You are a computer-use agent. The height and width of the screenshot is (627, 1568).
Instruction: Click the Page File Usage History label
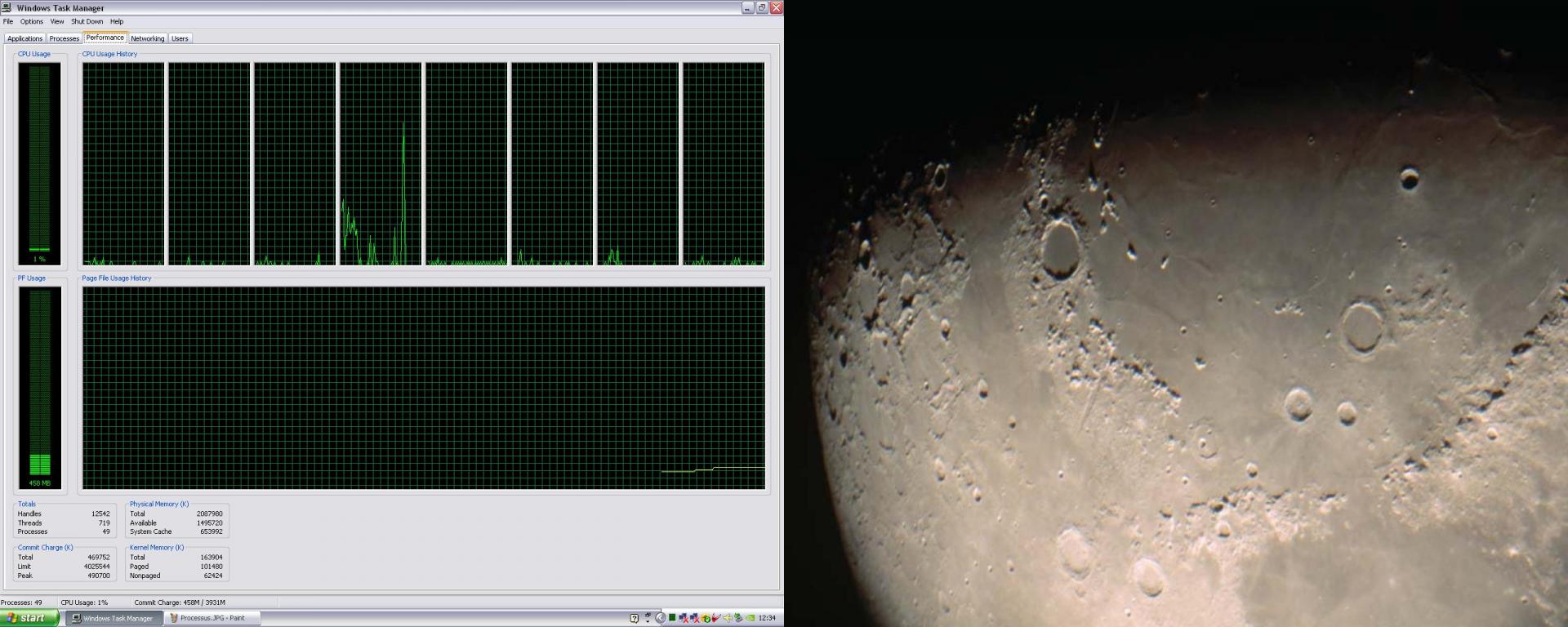(x=117, y=278)
